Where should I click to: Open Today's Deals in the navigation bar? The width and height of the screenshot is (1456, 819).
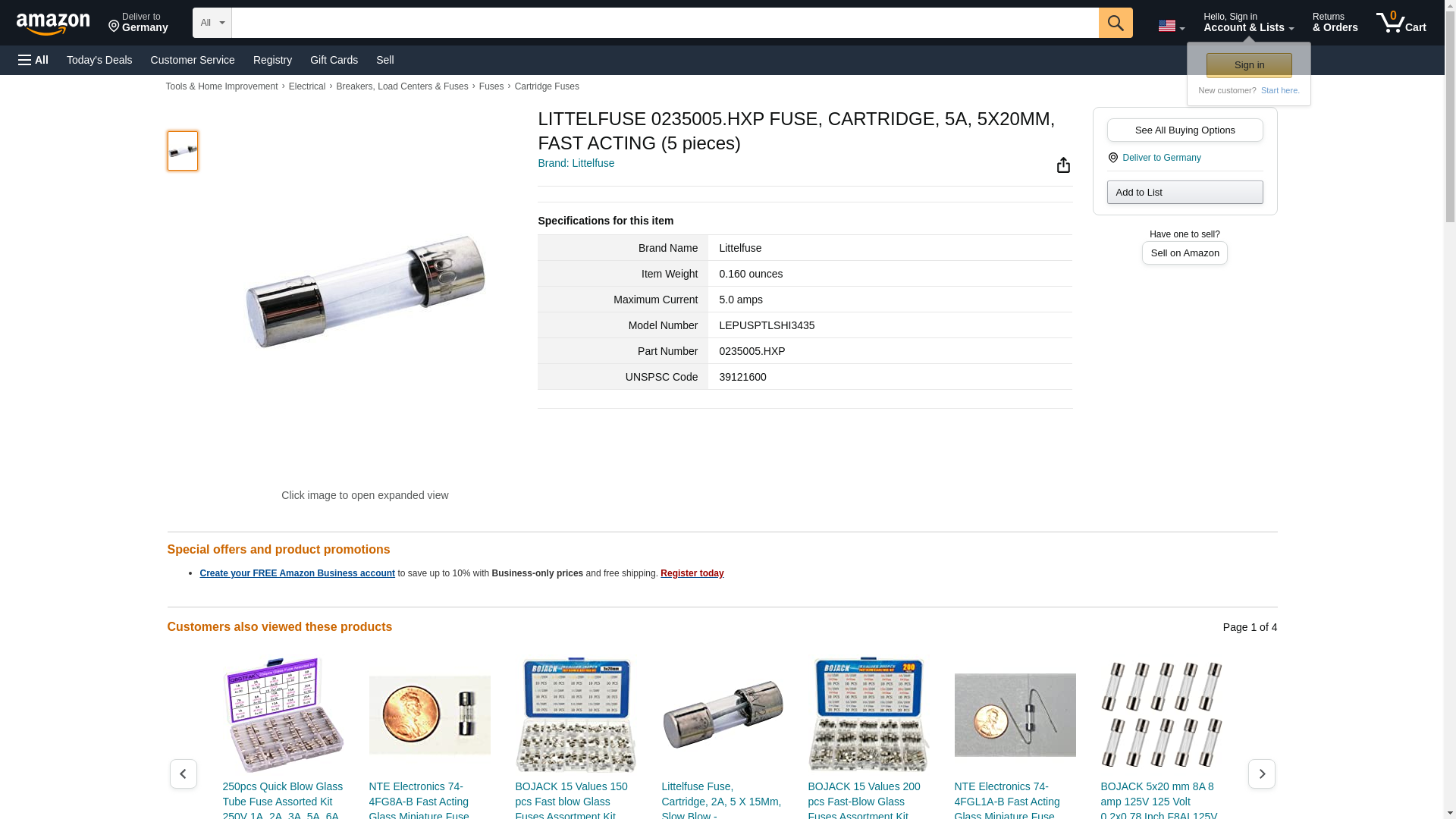[99, 60]
